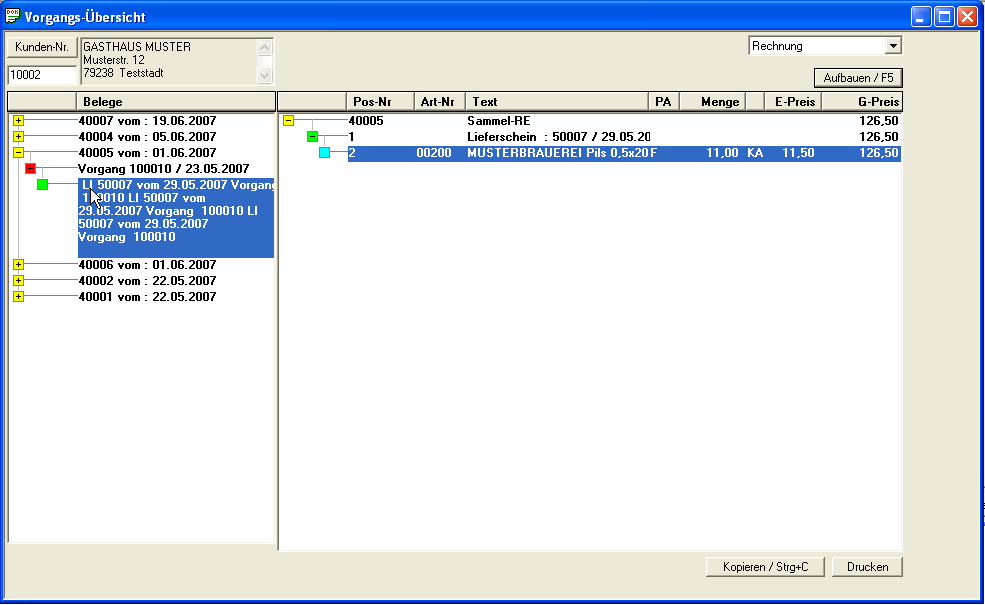Click the Aufbauen / F5 button
Image resolution: width=985 pixels, height=605 pixels.
coord(858,78)
